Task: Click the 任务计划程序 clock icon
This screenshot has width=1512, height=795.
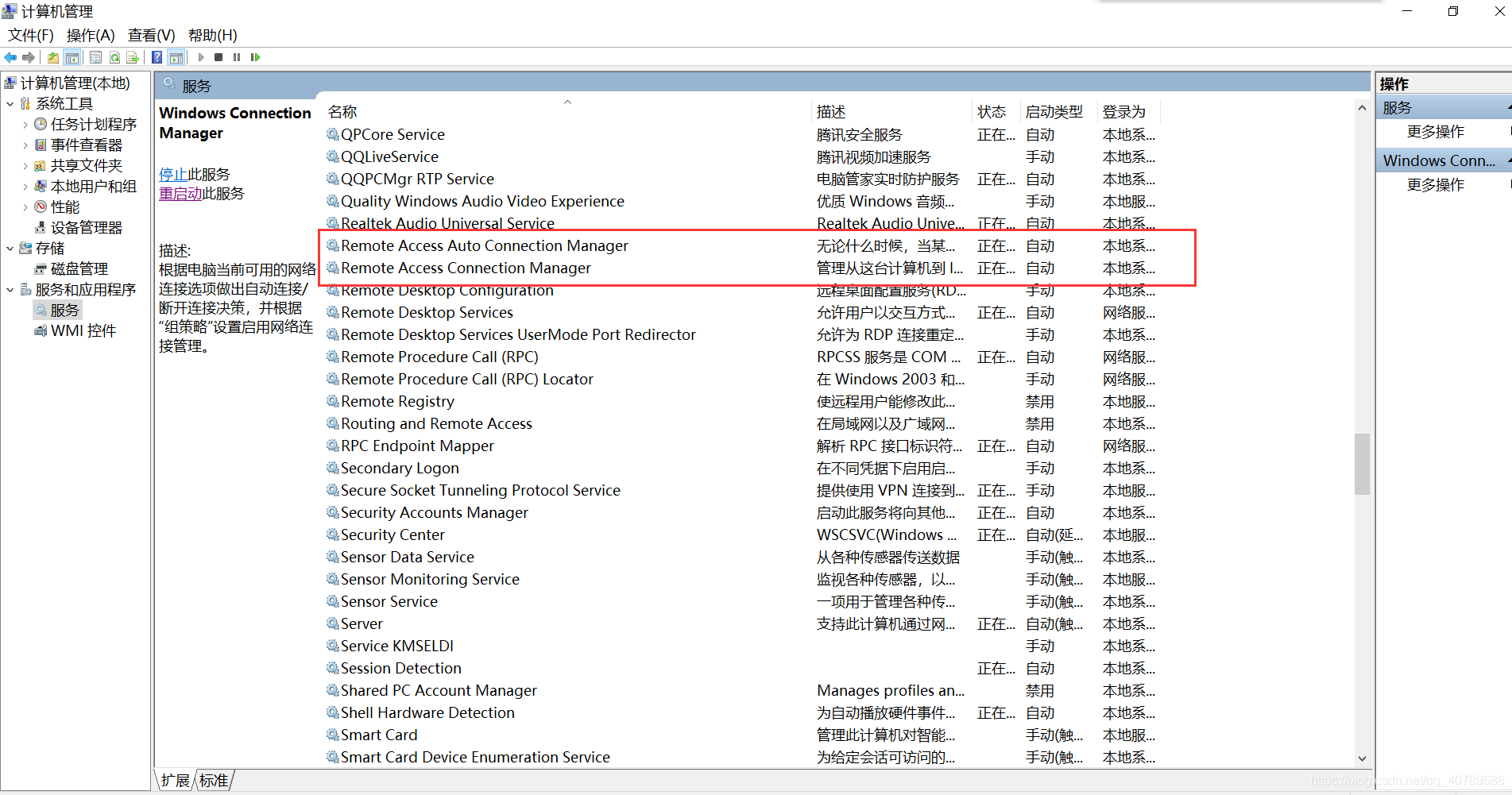Action: tap(41, 124)
